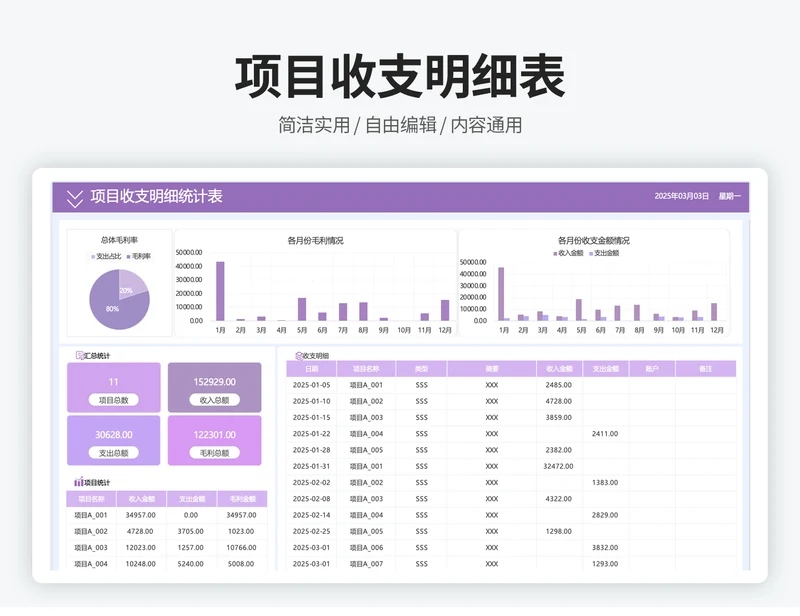
Task: Click 项目A_001 row in 项目统计 table
Action: click(x=166, y=515)
